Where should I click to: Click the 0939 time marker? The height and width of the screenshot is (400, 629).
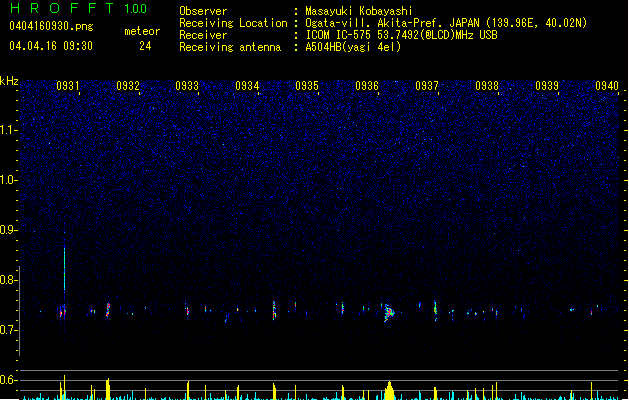point(547,86)
